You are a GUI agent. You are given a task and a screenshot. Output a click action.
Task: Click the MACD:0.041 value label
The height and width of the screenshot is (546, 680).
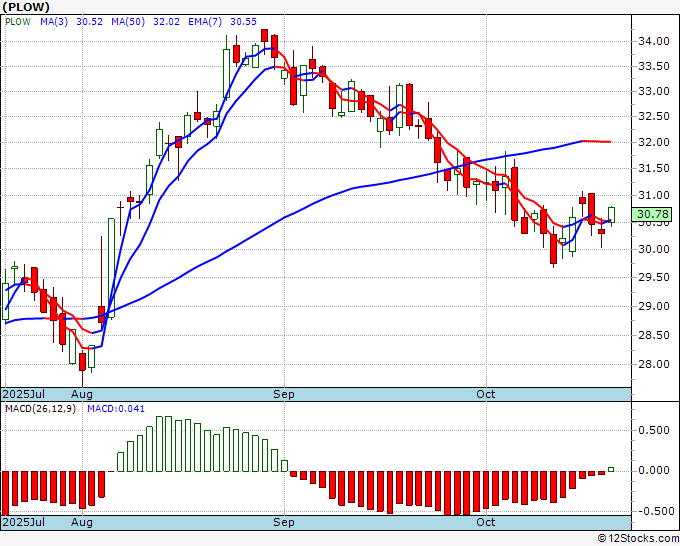[116, 409]
